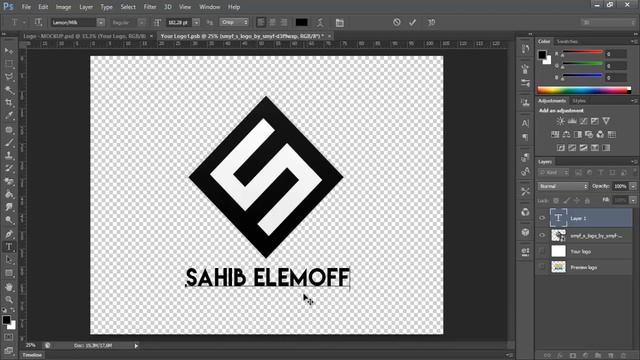
Task: Select the Rectangular Marquee tool
Action: (9, 64)
